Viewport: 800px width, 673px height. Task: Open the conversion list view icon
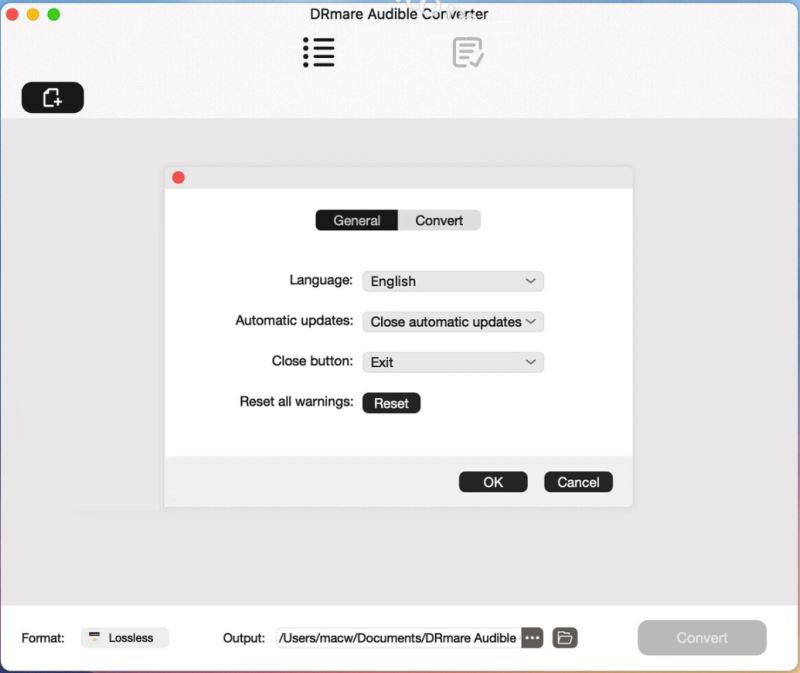click(x=319, y=52)
